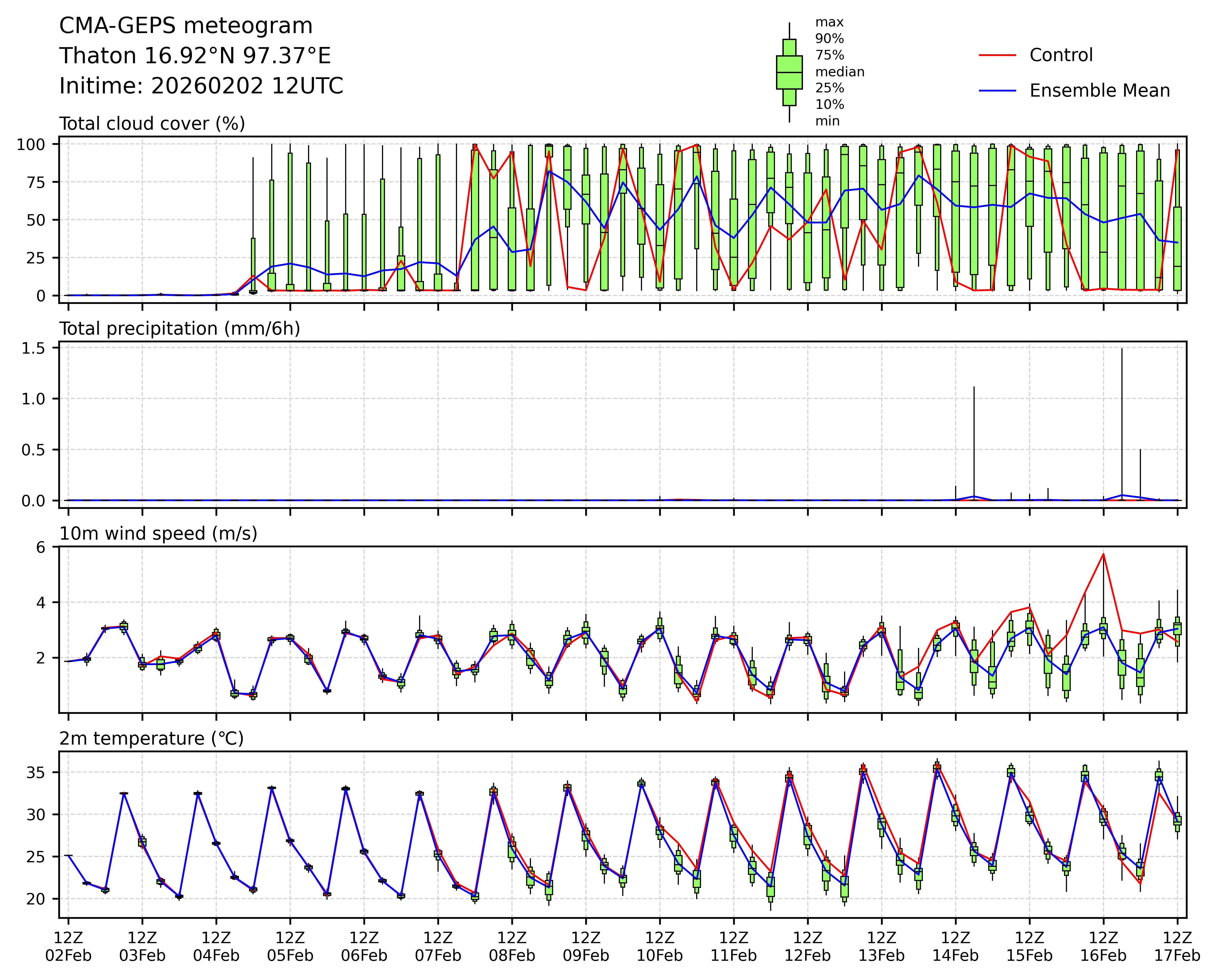Click the 'Total cloud cover (%)' panel title
This screenshot has height=980, width=1217.
[x=152, y=124]
